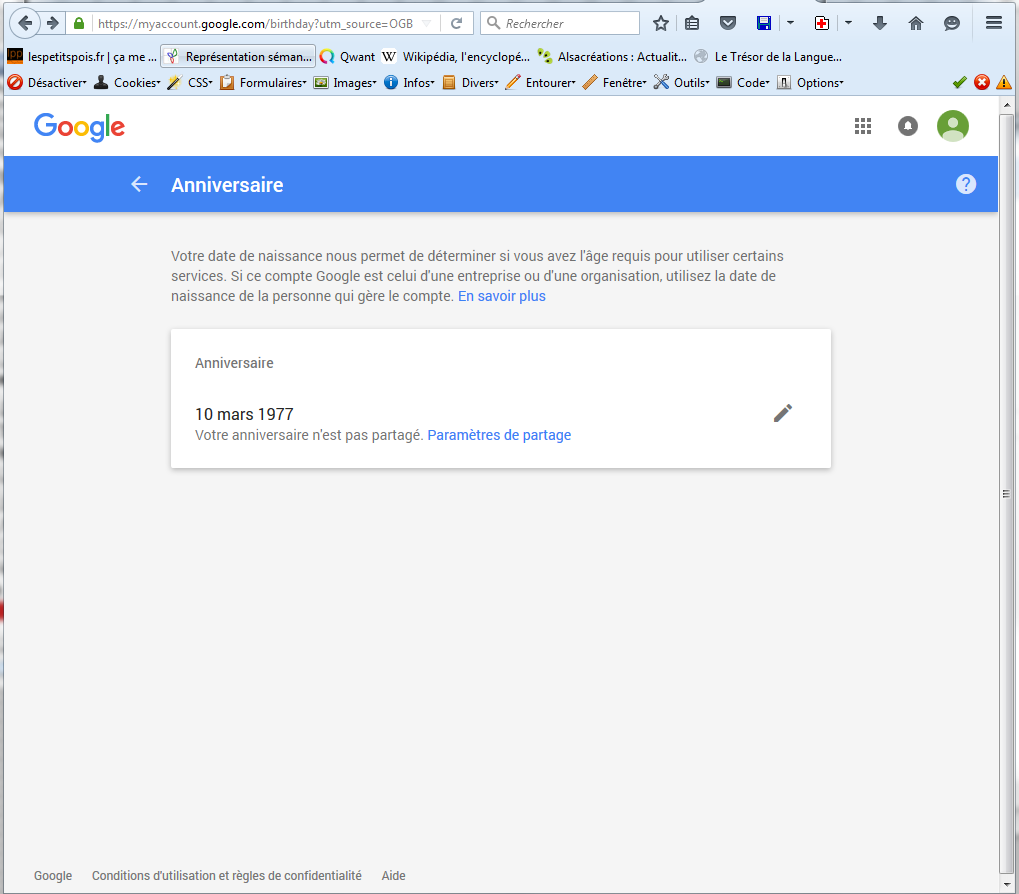
Task: Click the green padlock security icon
Action: pyautogui.click(x=79, y=23)
